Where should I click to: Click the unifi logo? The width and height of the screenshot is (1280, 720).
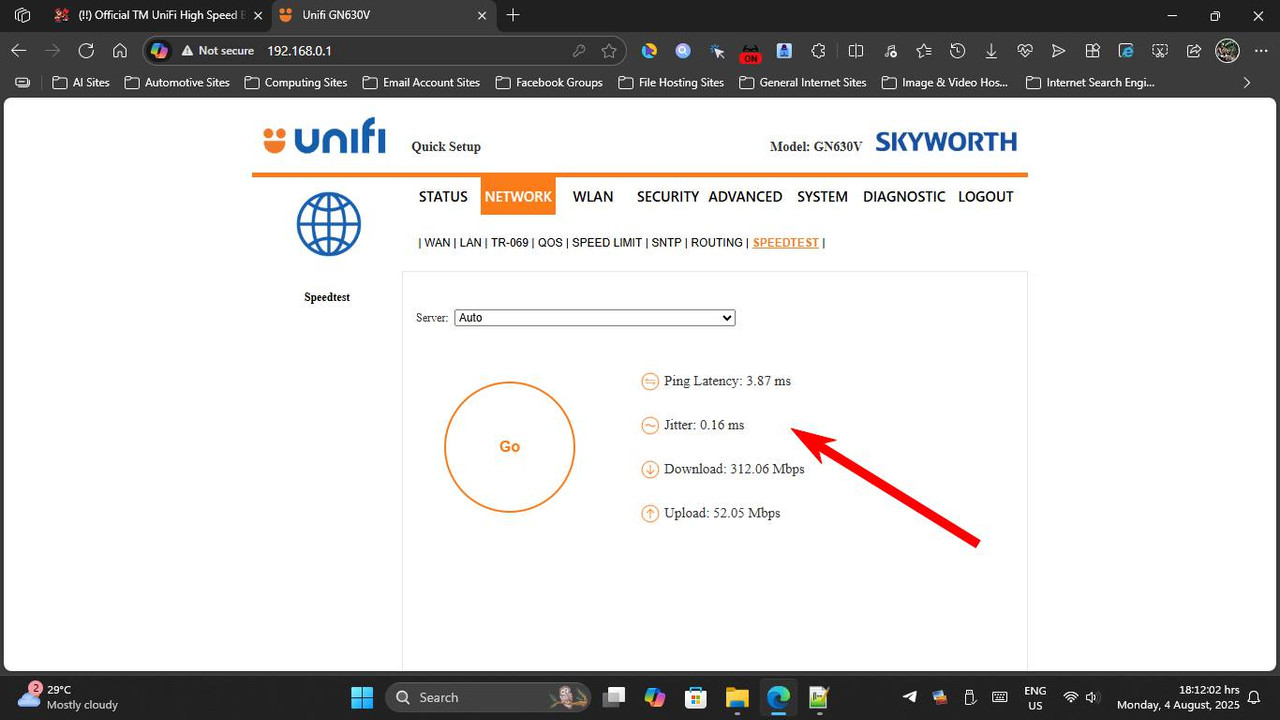324,137
